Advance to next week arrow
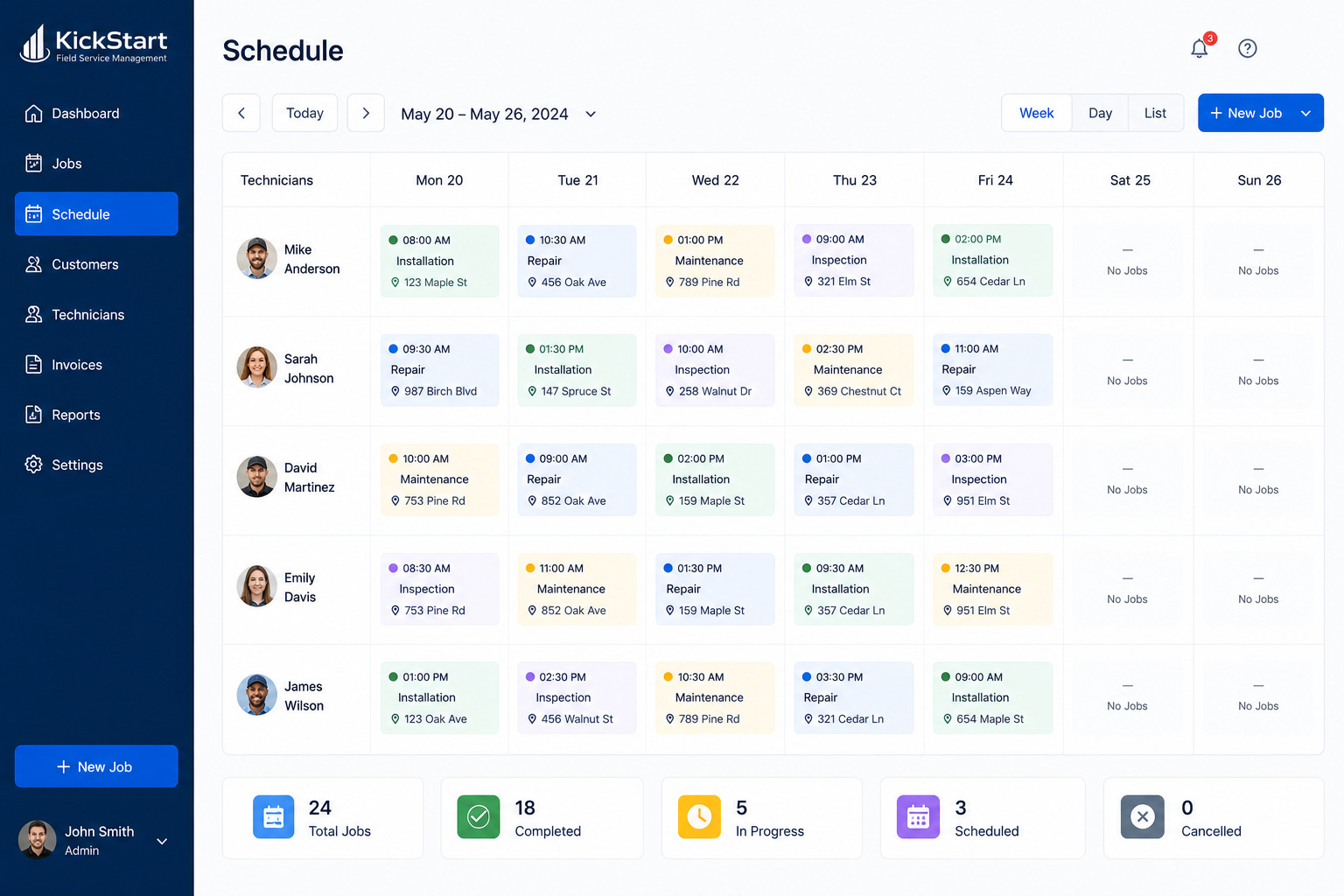This screenshot has height=896, width=1344. click(x=366, y=113)
